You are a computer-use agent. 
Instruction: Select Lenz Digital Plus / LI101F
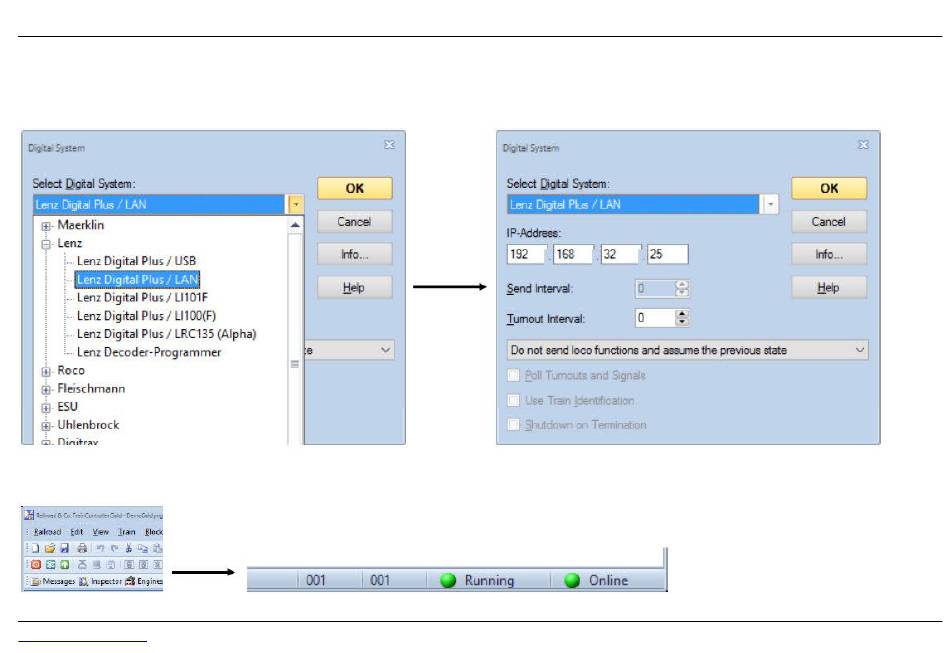click(142, 297)
